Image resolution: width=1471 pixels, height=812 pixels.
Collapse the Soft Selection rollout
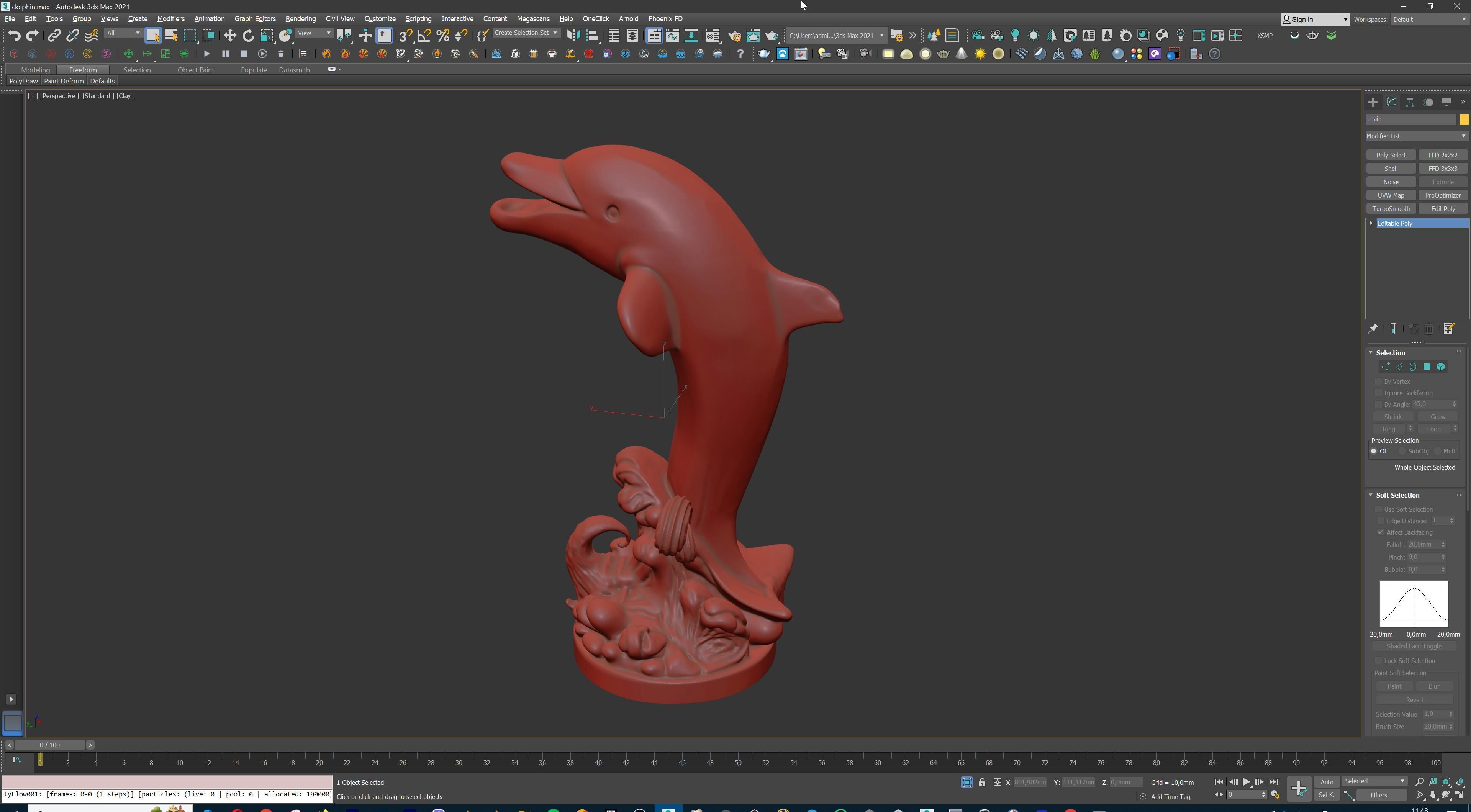[x=1371, y=495]
